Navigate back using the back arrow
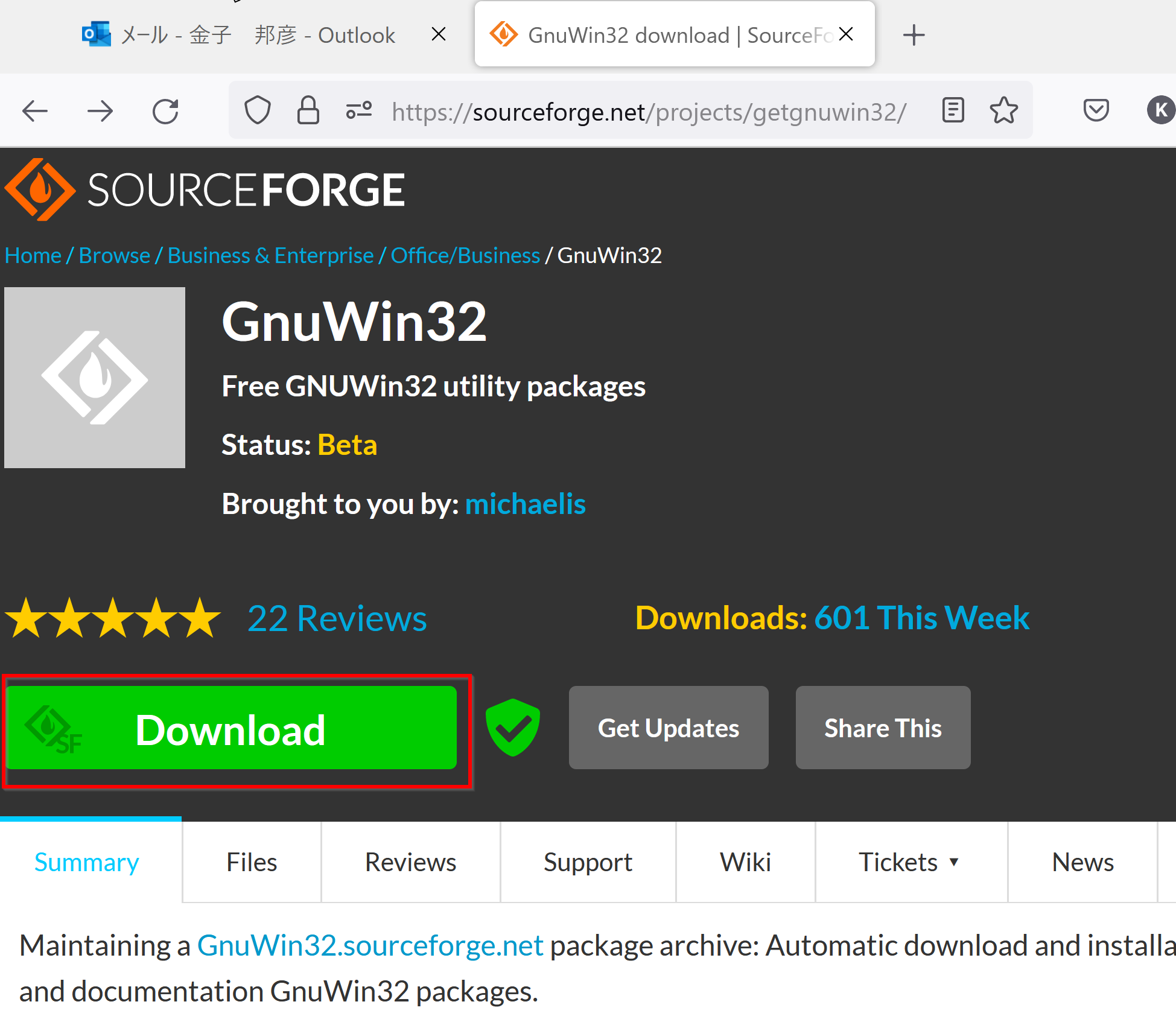This screenshot has width=1176, height=1025. coord(35,110)
